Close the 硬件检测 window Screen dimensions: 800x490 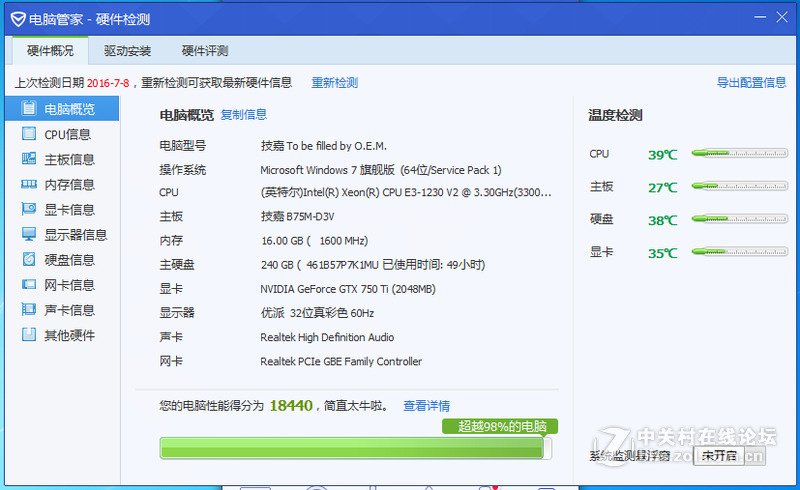coord(782,17)
